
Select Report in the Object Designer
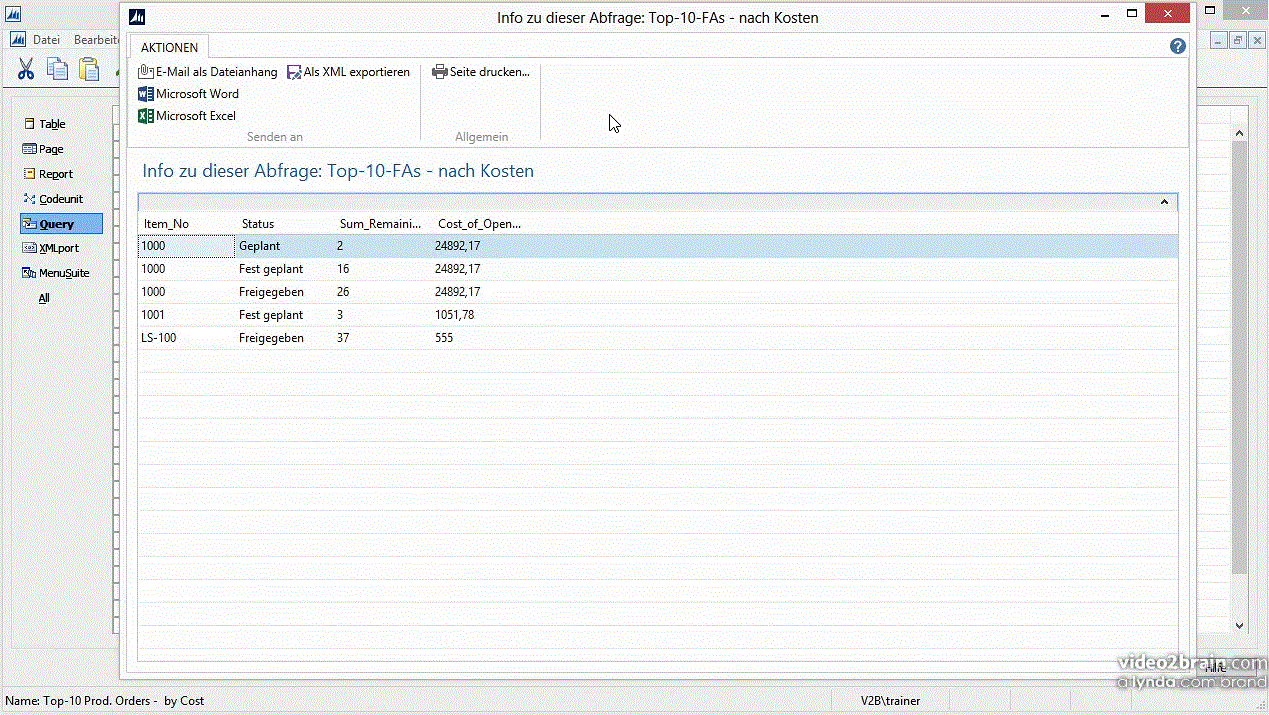tap(48, 174)
